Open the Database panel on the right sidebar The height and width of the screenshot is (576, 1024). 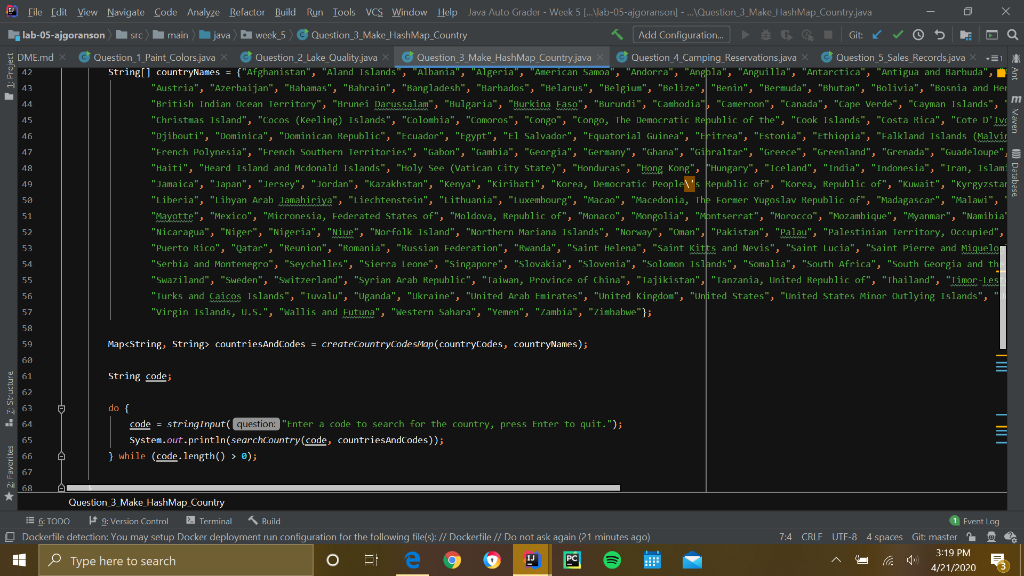click(x=1017, y=168)
